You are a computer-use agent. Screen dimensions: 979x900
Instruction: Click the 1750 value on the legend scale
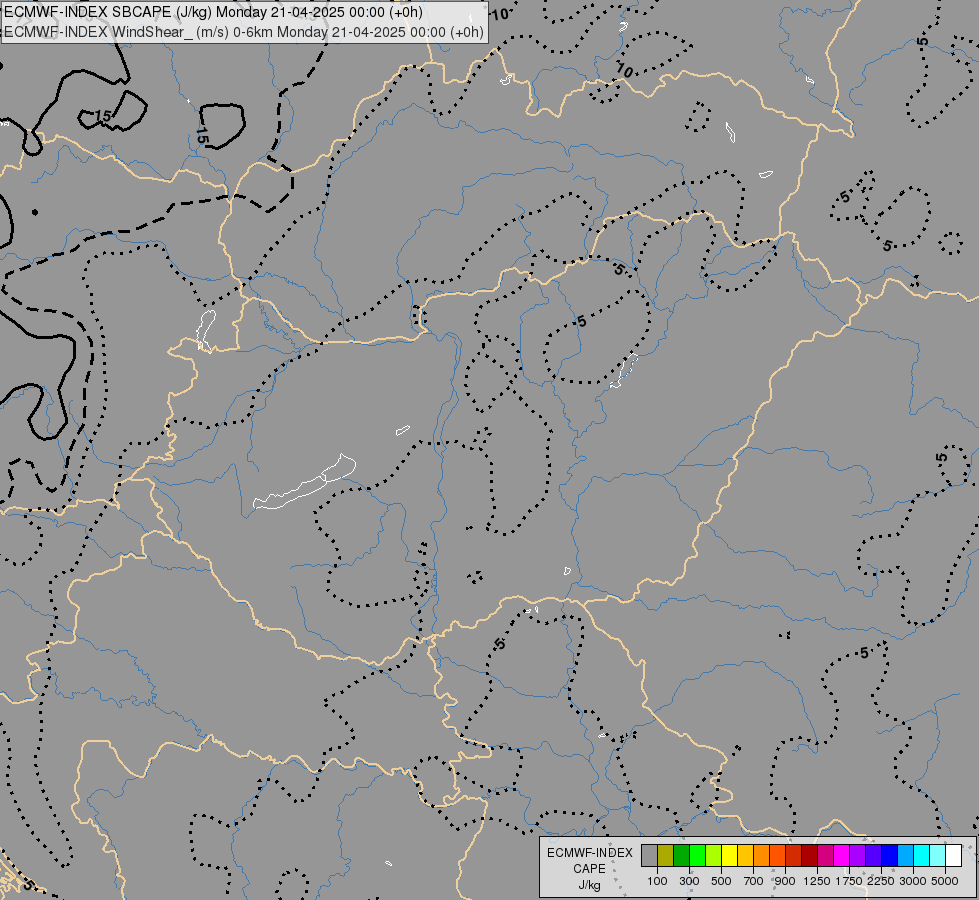(x=849, y=881)
